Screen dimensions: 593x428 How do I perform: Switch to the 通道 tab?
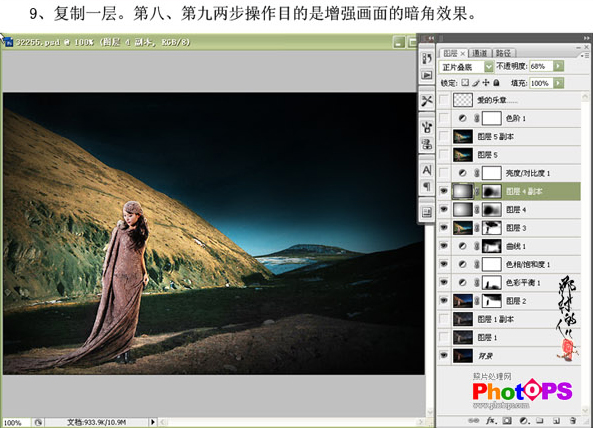click(x=480, y=53)
